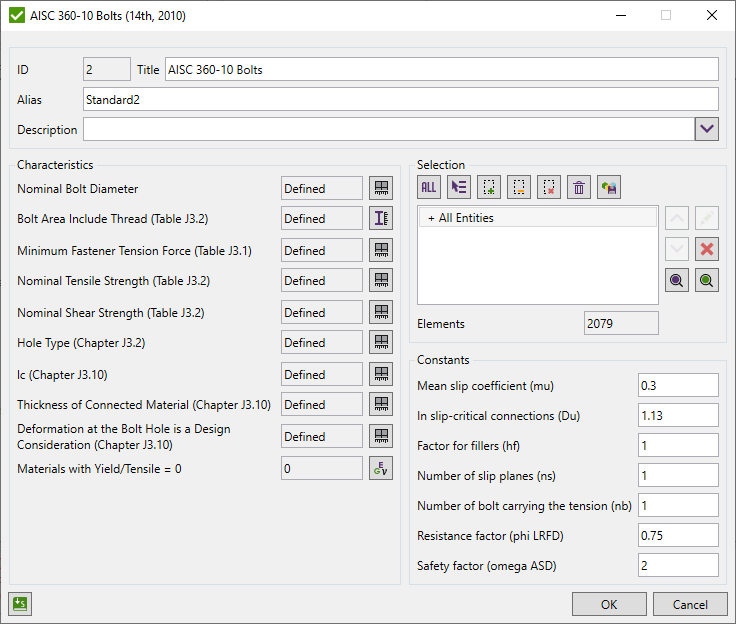Expand the All Entities tree item
This screenshot has width=736, height=624.
click(x=431, y=218)
